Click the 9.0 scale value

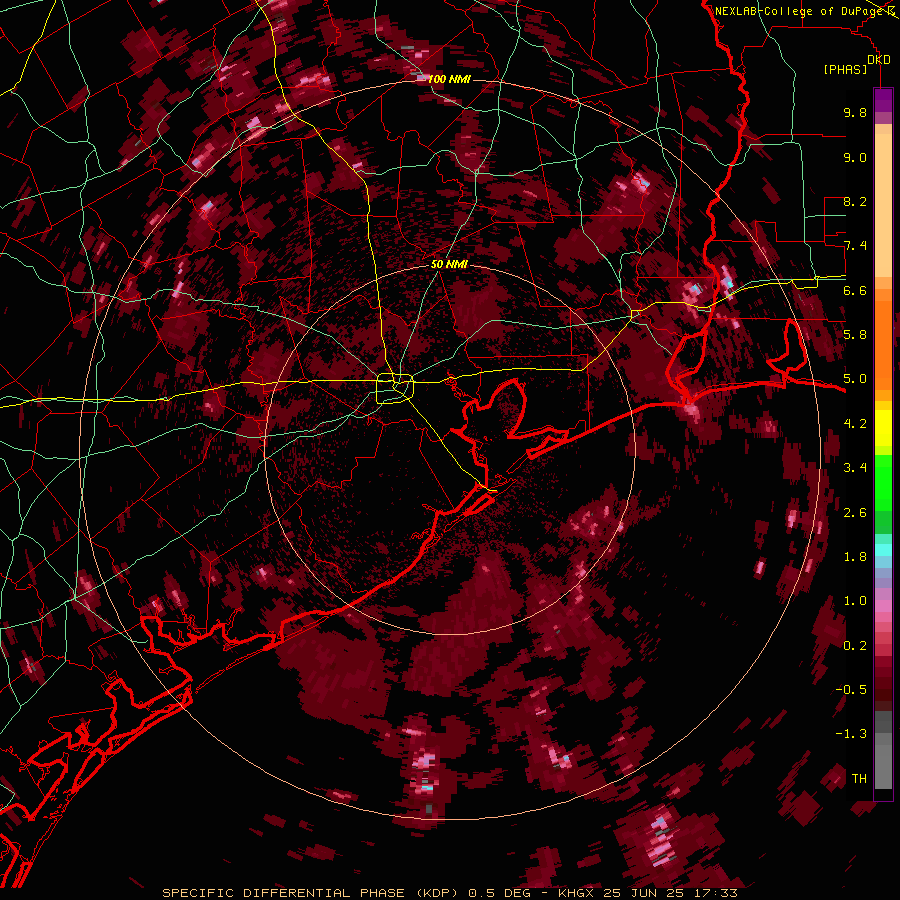tap(855, 157)
